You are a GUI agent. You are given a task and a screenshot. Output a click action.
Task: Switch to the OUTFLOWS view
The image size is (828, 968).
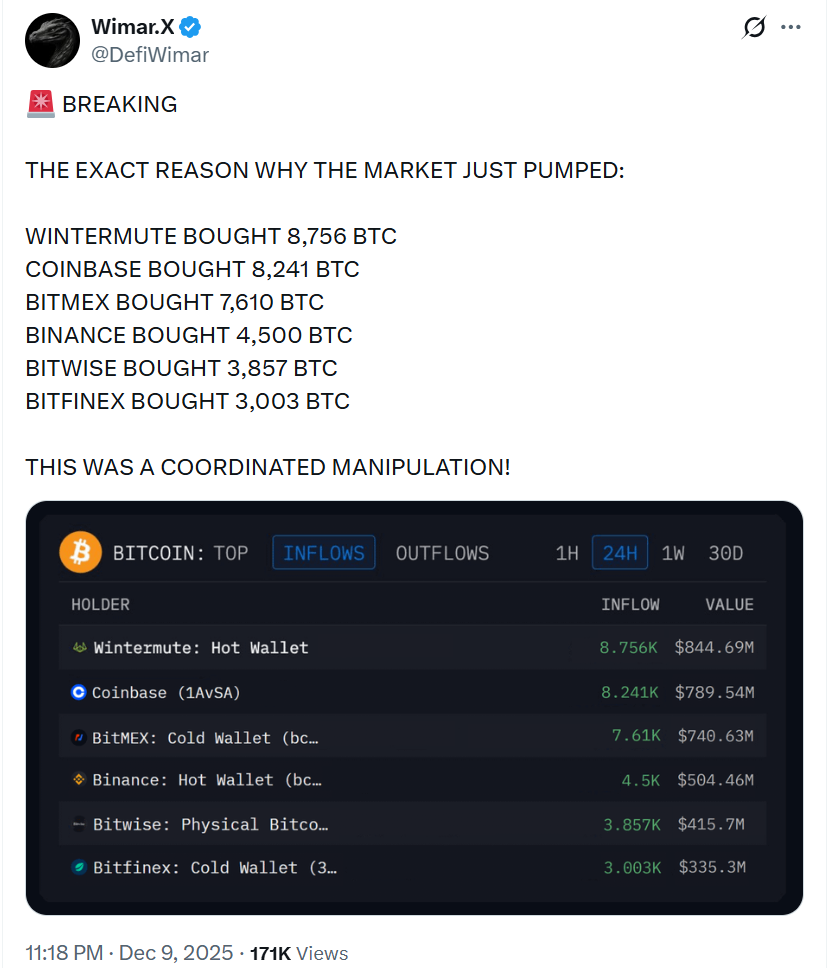click(x=442, y=551)
